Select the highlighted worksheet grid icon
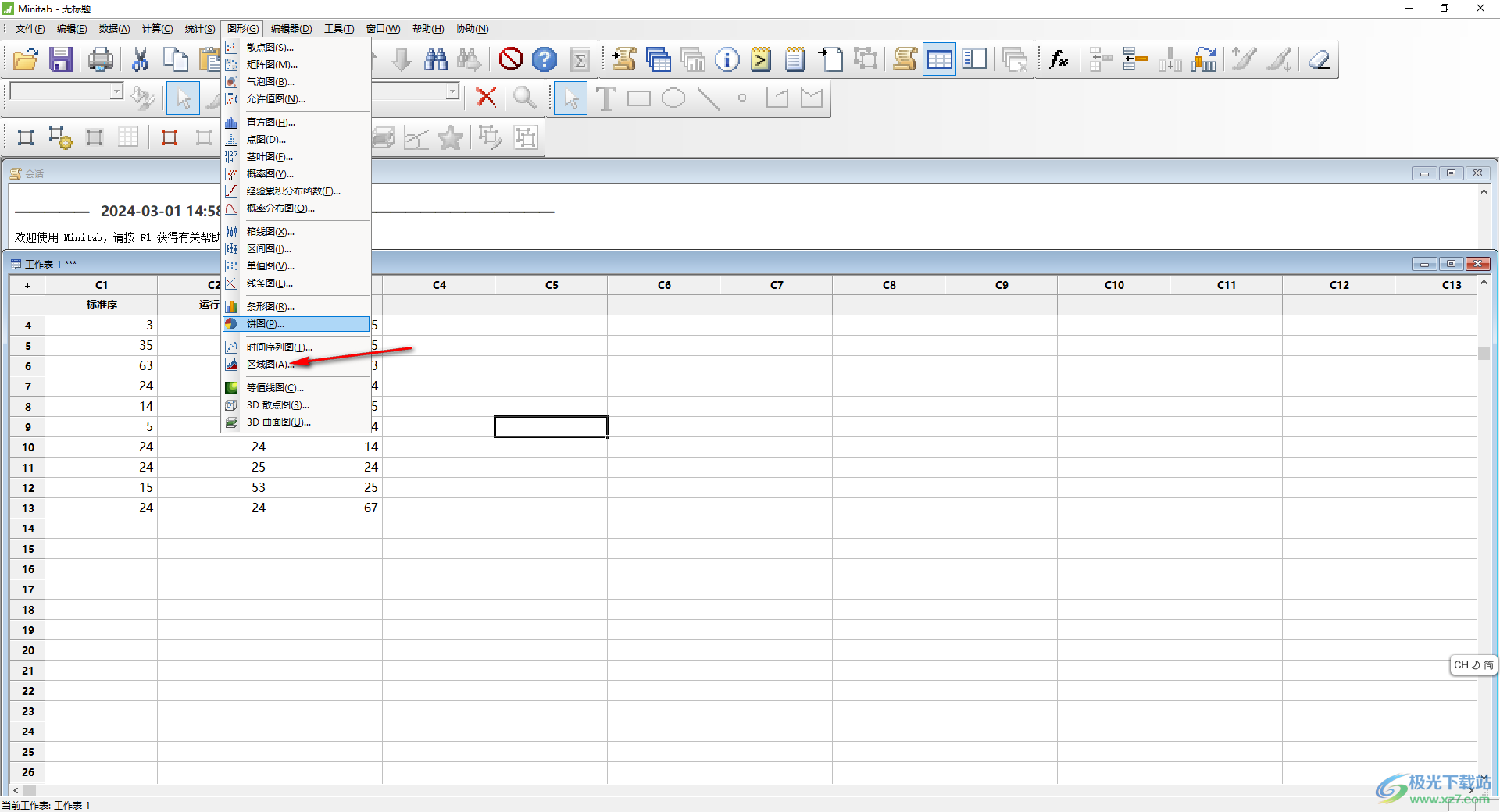Image resolution: width=1500 pixels, height=812 pixels. click(x=939, y=59)
